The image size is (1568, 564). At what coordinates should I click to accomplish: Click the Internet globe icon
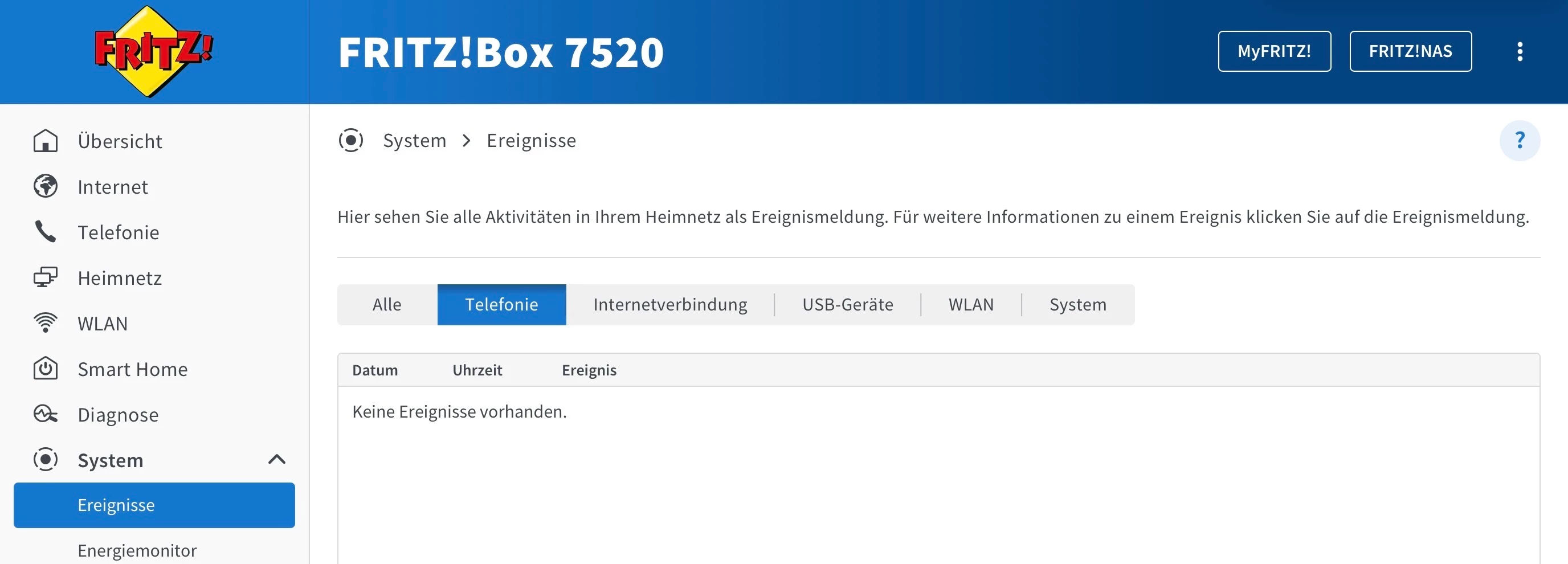click(46, 187)
